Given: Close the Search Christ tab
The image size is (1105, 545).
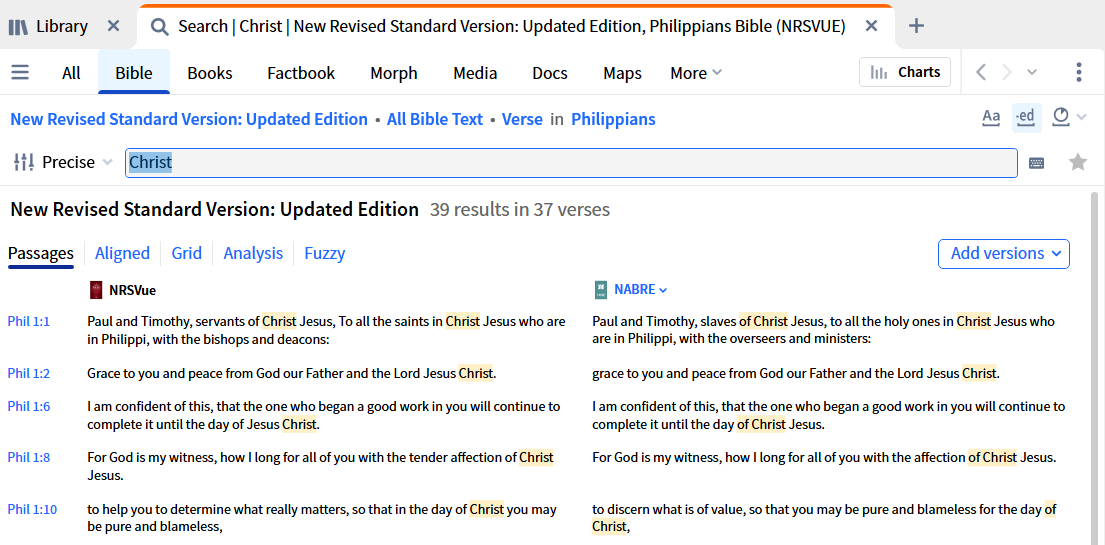Looking at the screenshot, I should tap(871, 27).
